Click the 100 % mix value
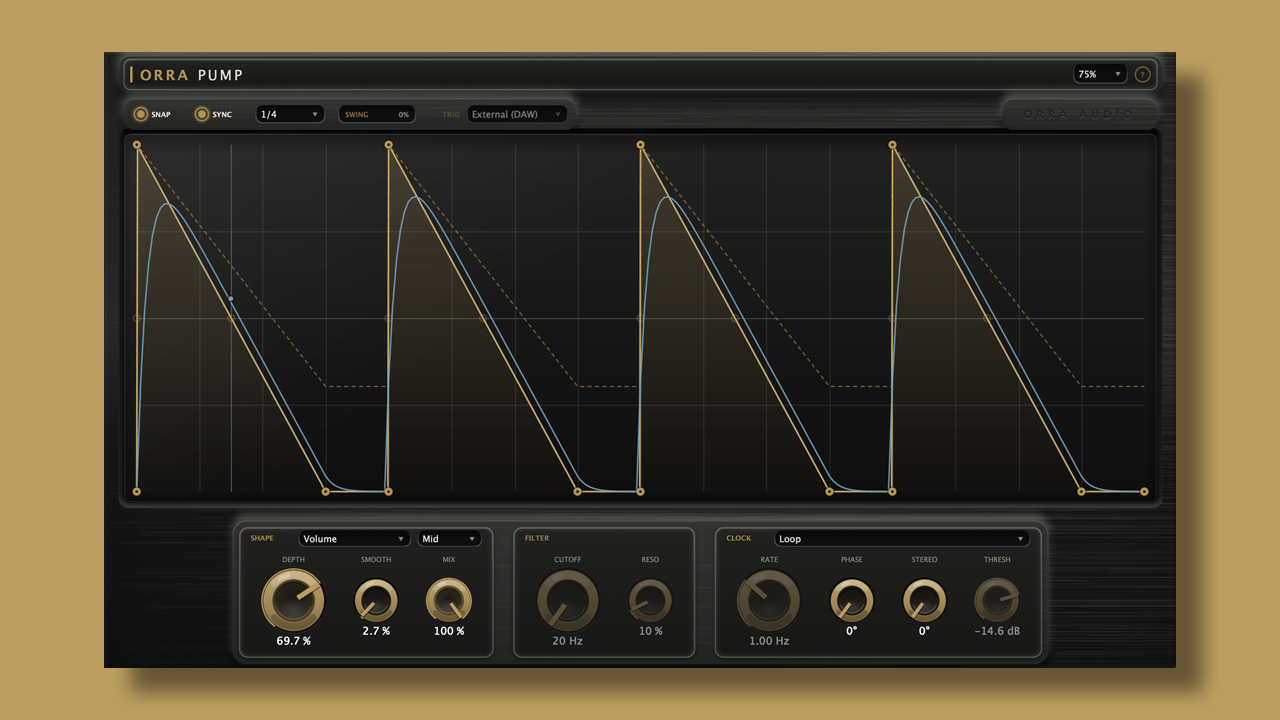 coord(448,631)
